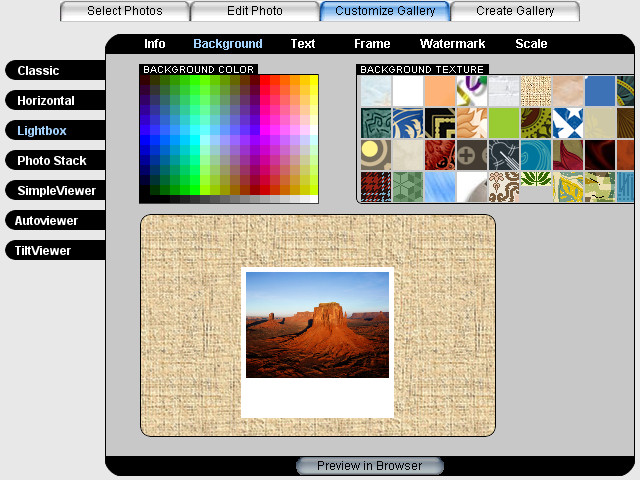
Task: Select the plain khaki texture
Action: [600, 123]
